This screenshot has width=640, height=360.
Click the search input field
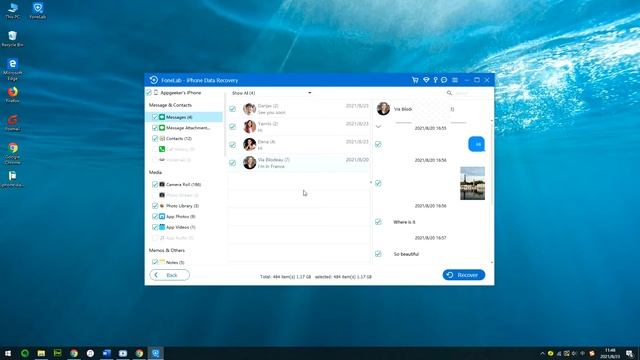pyautogui.click(x=469, y=93)
